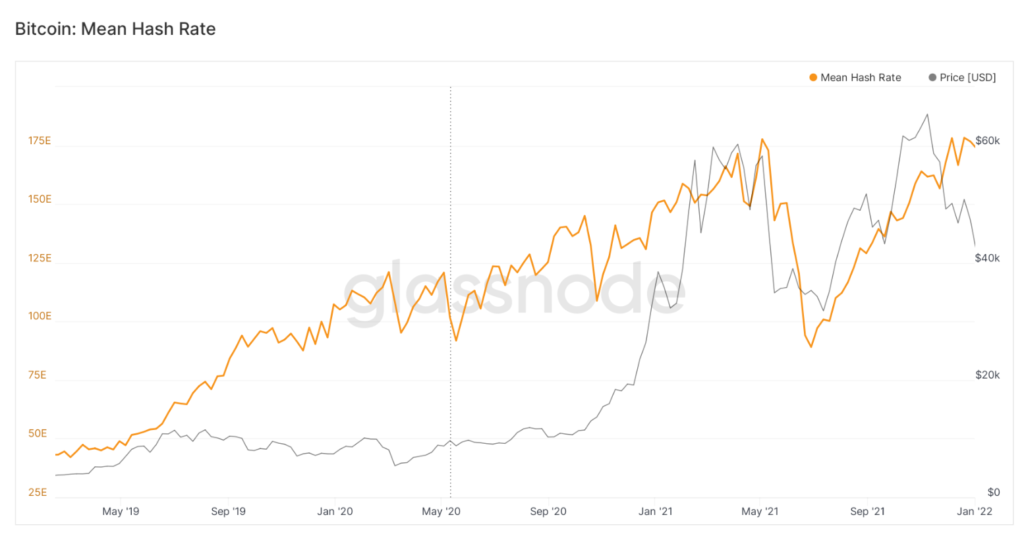Click the May '20 x-axis label

(441, 512)
